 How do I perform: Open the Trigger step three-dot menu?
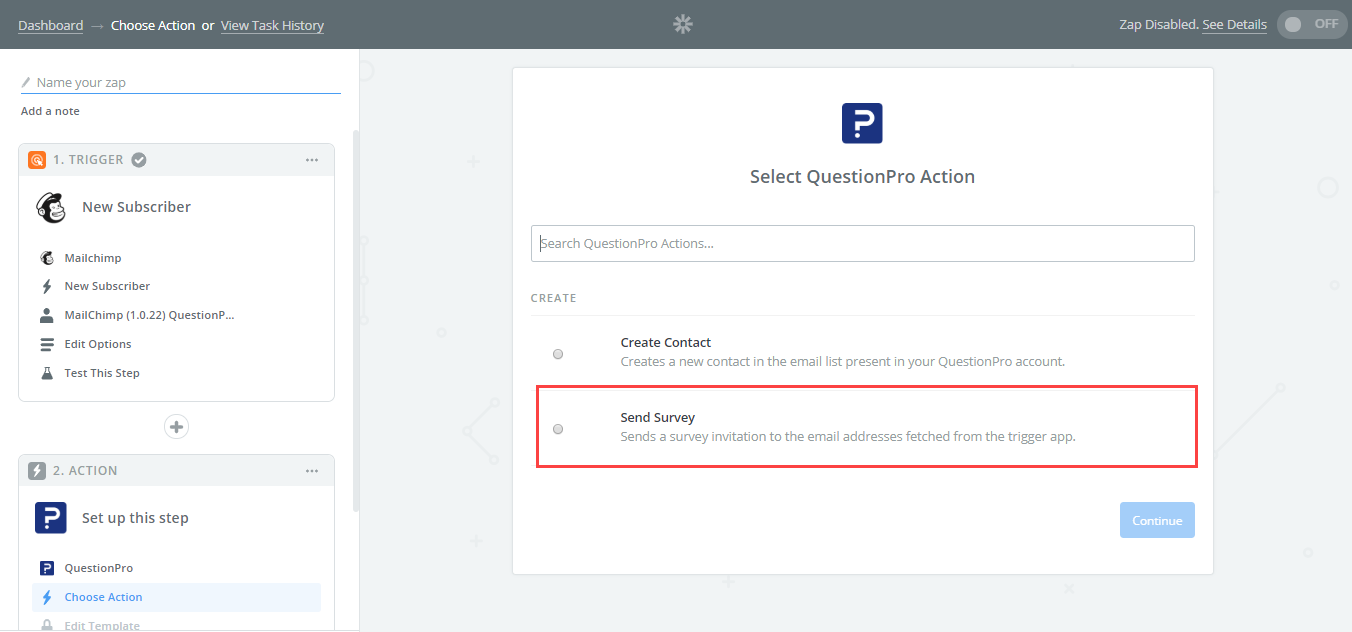coord(312,160)
